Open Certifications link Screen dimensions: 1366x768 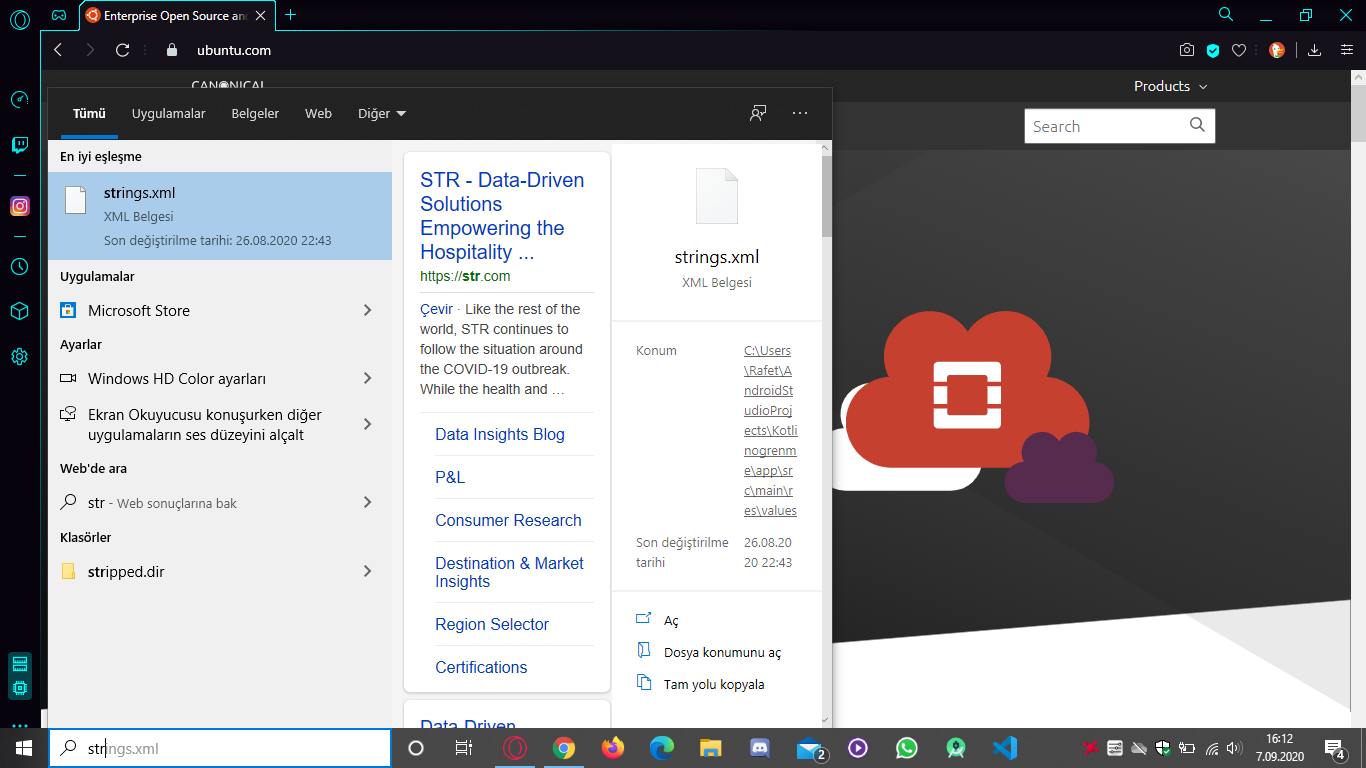pyautogui.click(x=481, y=667)
